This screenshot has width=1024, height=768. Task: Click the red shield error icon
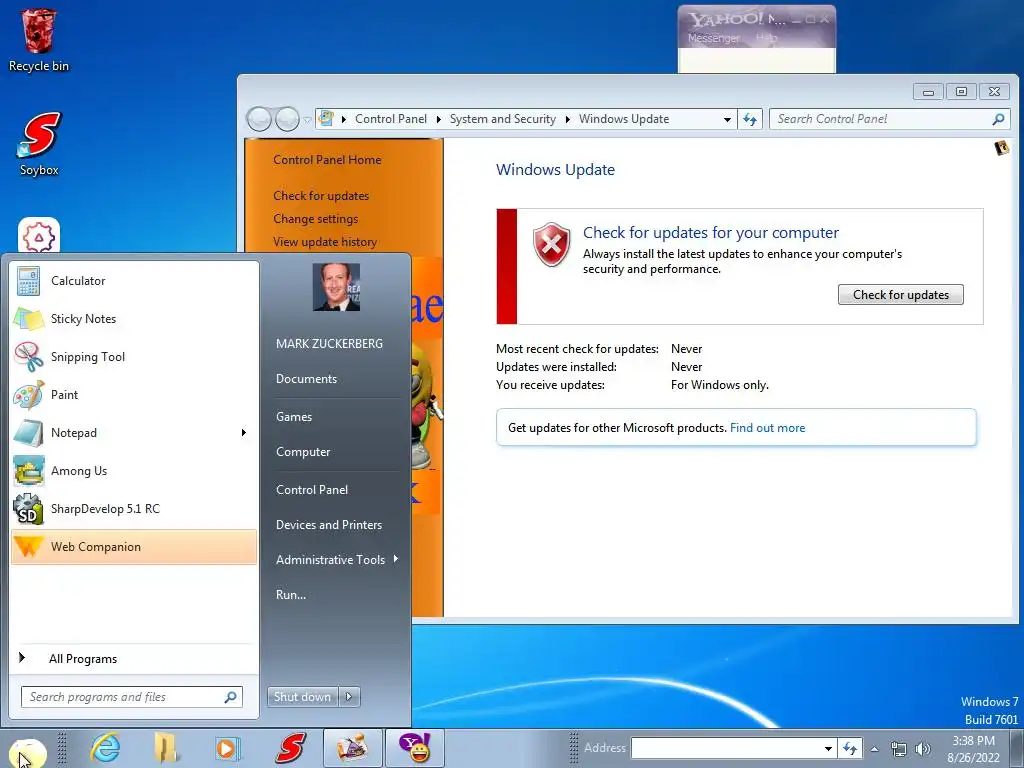[x=552, y=244]
